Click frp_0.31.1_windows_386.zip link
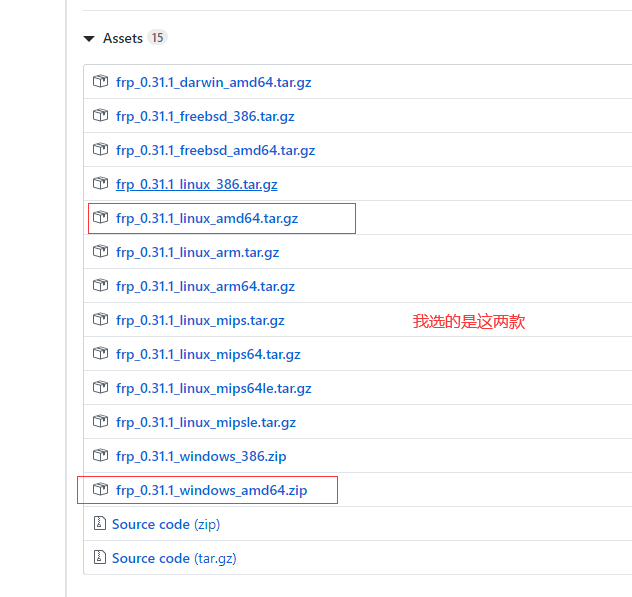The image size is (632, 597). tap(201, 456)
